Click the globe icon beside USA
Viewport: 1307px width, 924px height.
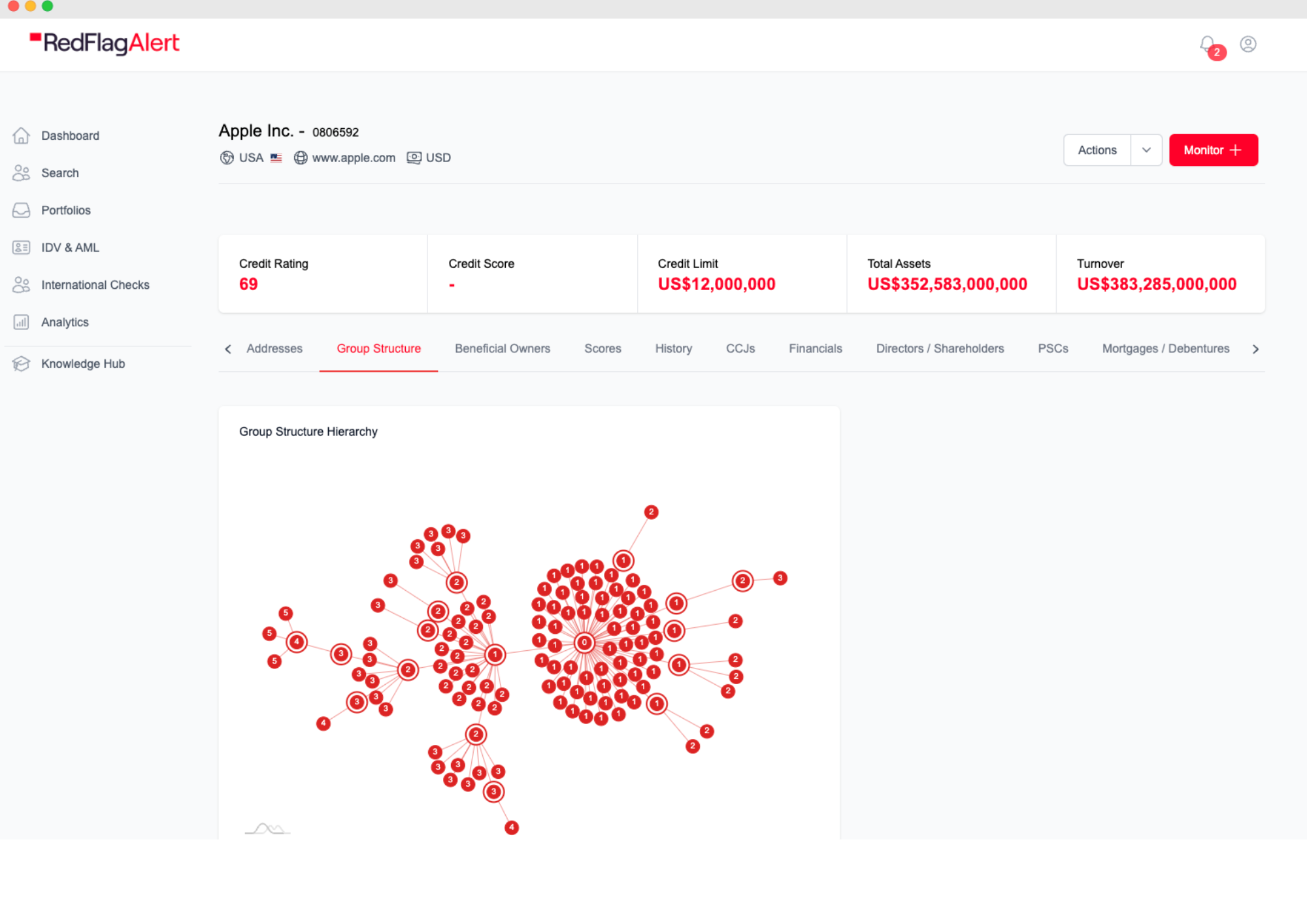(x=227, y=157)
